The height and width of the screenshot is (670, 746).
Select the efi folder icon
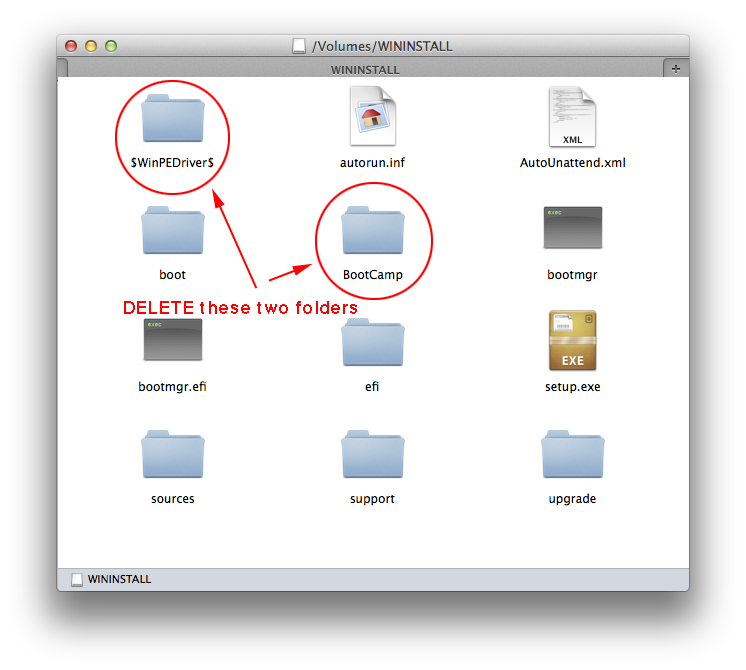(x=373, y=342)
